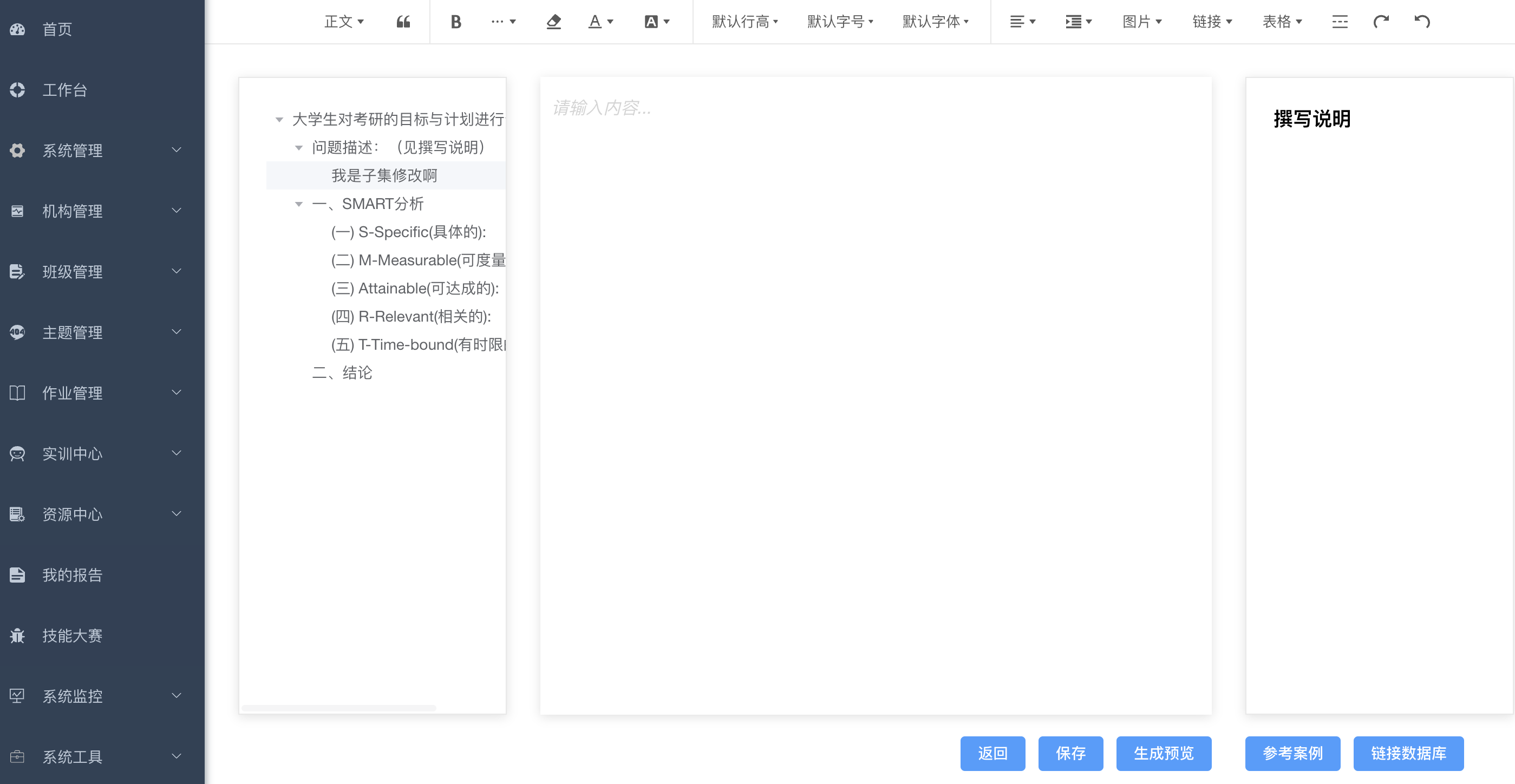The width and height of the screenshot is (1515, 784).
Task: Click the 链接数据库 button
Action: (1408, 754)
